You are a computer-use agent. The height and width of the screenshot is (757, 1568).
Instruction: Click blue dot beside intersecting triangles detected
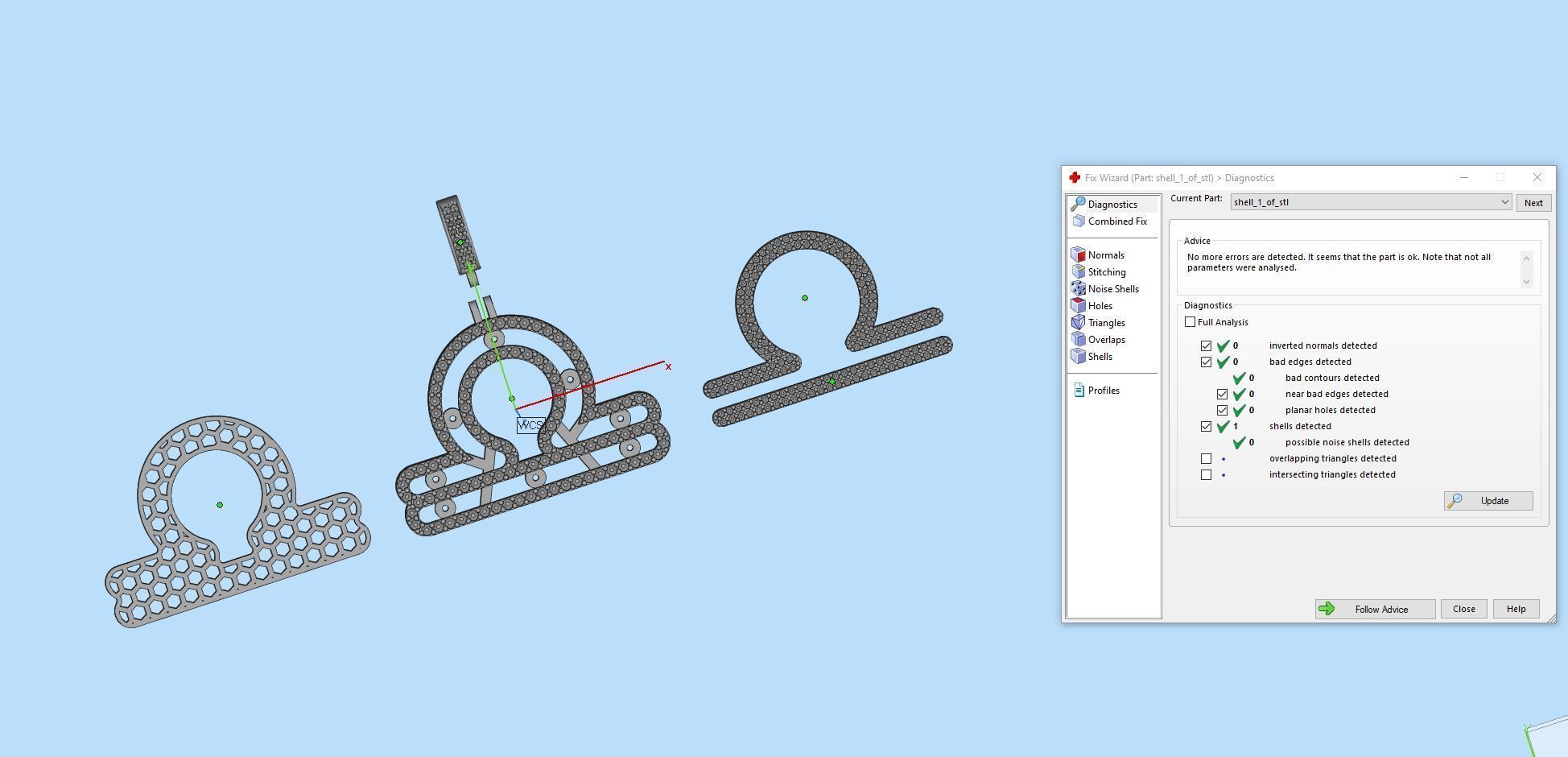(x=1223, y=475)
